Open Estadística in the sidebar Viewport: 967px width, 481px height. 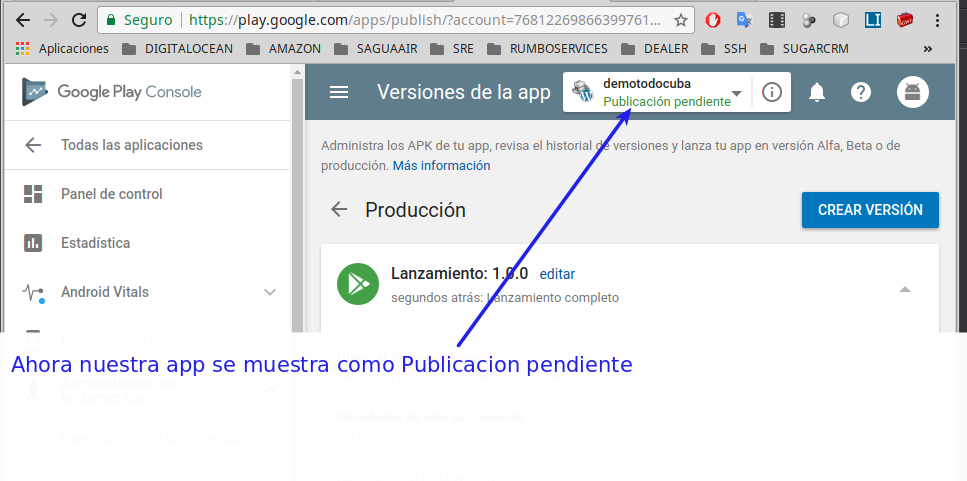(x=147, y=243)
